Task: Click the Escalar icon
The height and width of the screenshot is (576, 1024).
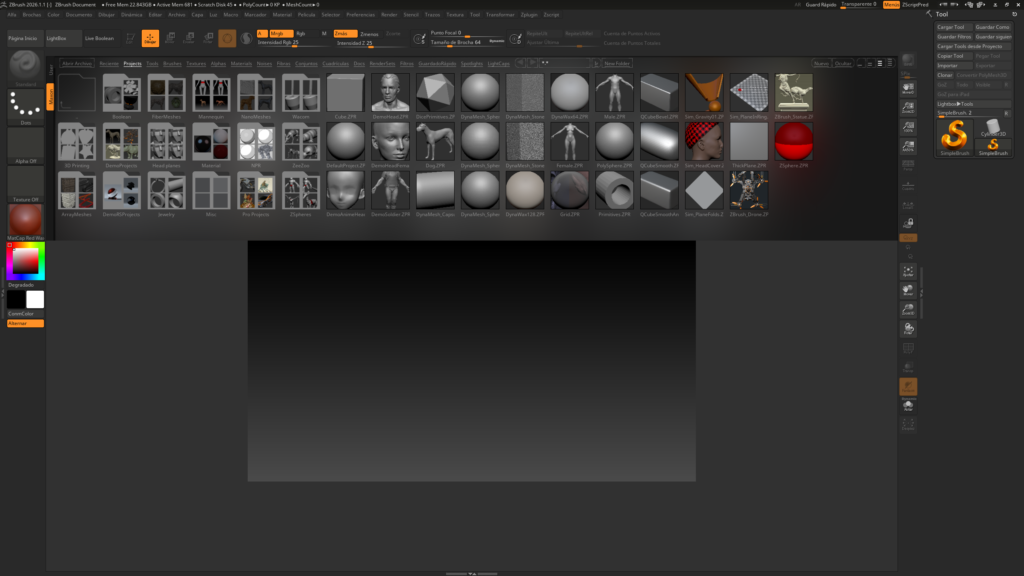Action: pyautogui.click(x=191, y=38)
